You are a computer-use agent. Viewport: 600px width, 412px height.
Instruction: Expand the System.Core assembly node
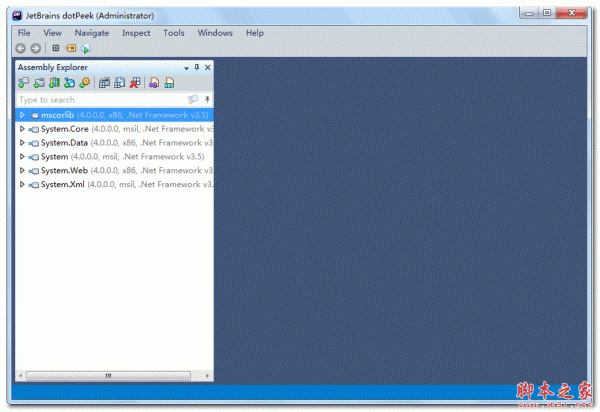tap(22, 129)
